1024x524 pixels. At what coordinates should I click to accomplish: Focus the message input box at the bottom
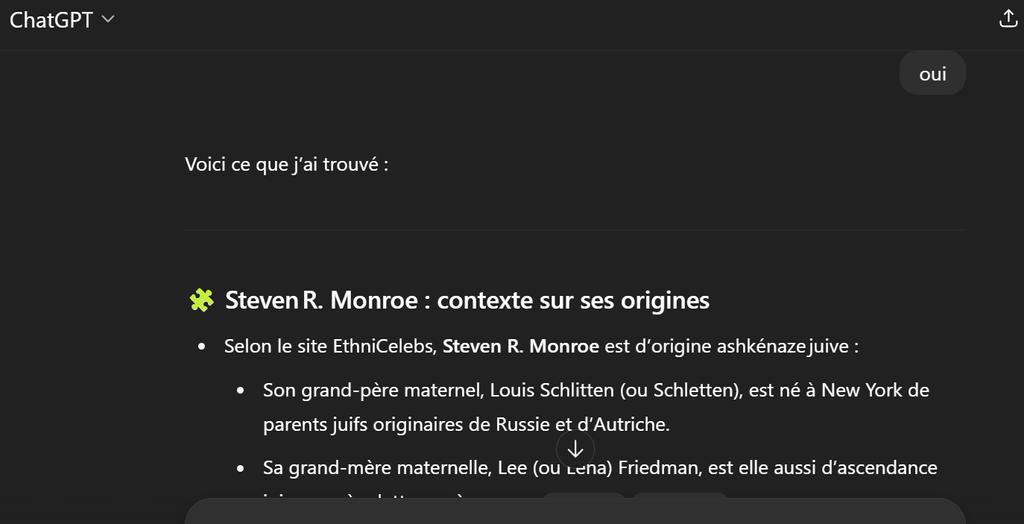[574, 511]
